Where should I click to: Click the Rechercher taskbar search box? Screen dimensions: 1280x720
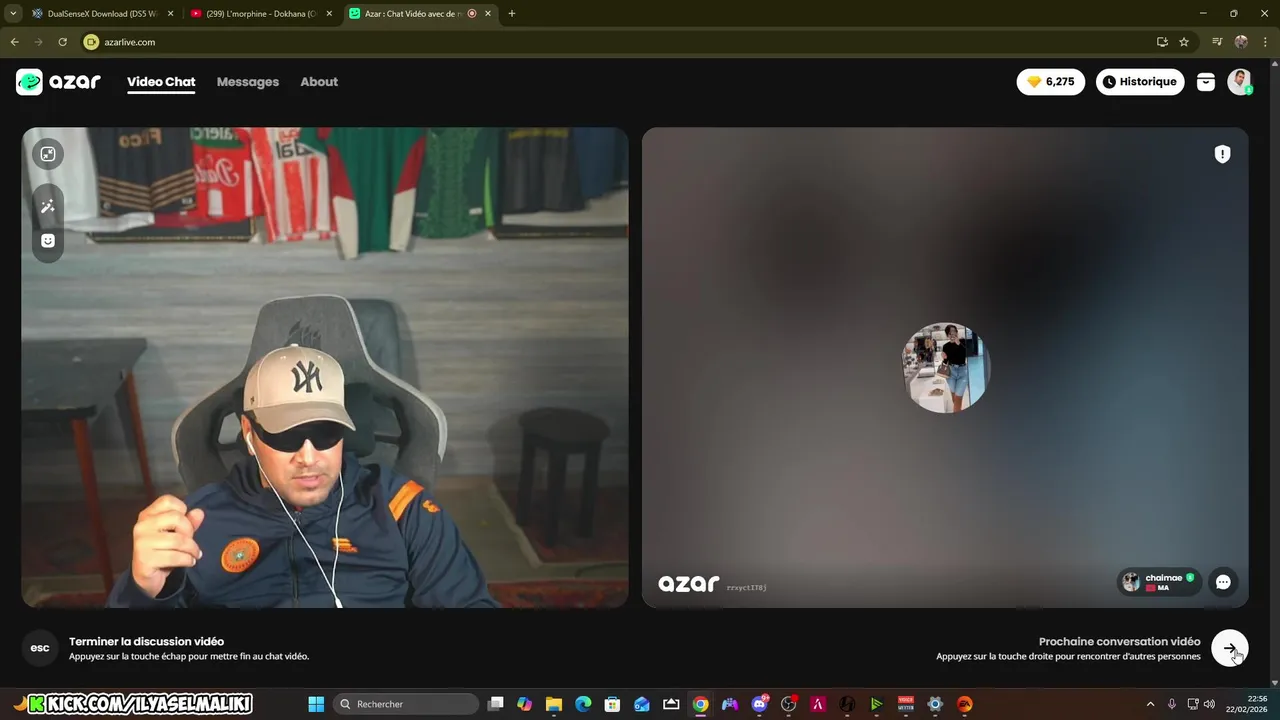click(x=405, y=704)
